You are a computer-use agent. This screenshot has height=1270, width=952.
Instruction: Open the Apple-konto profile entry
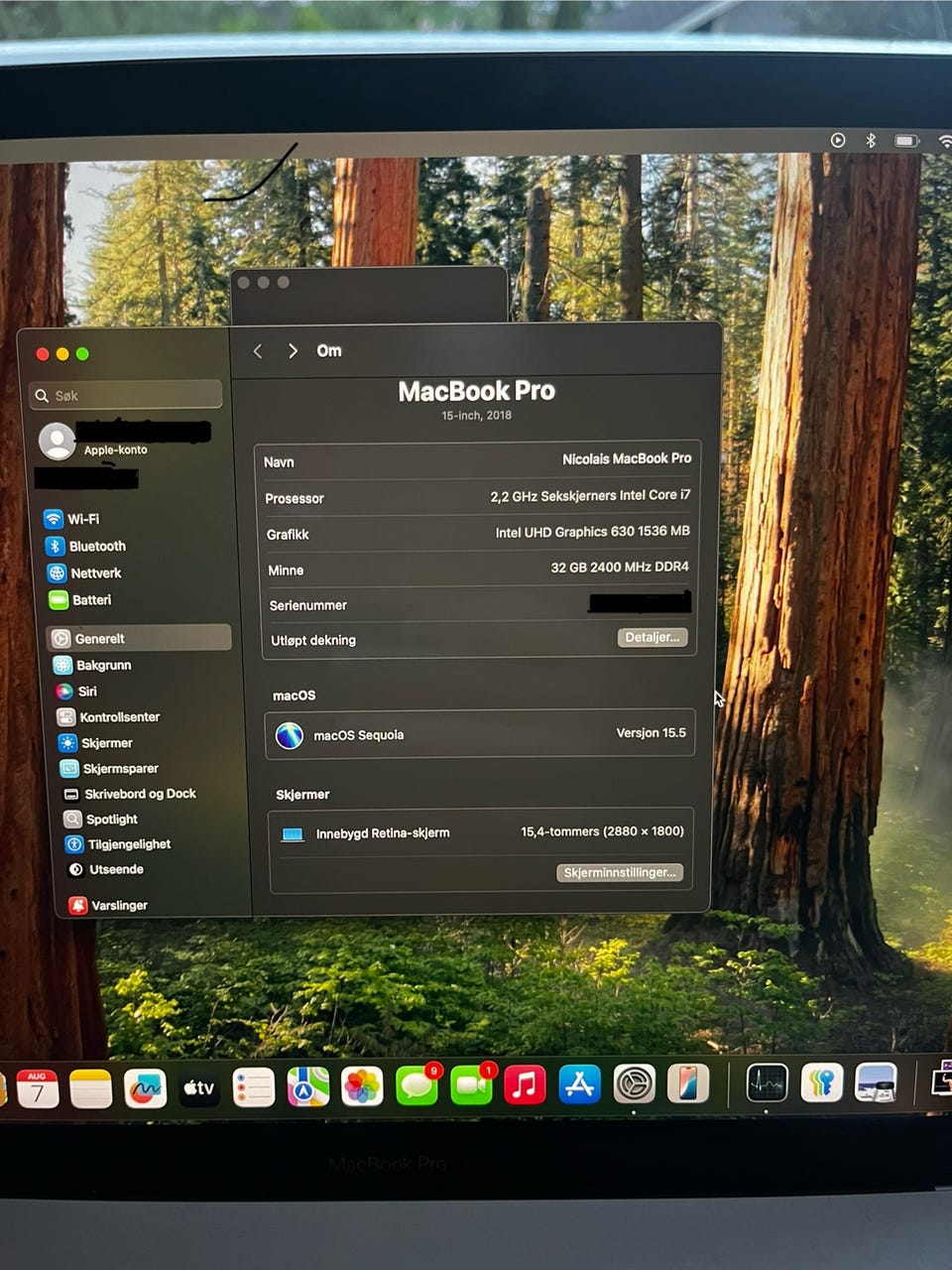(125, 440)
